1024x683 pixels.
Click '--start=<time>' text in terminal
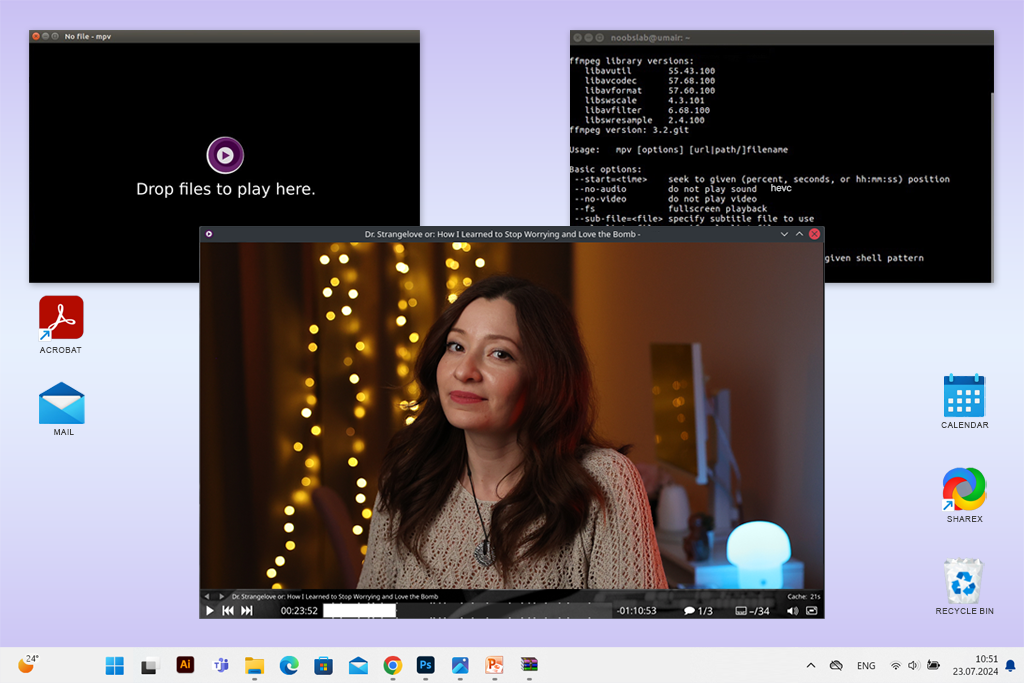(x=611, y=179)
